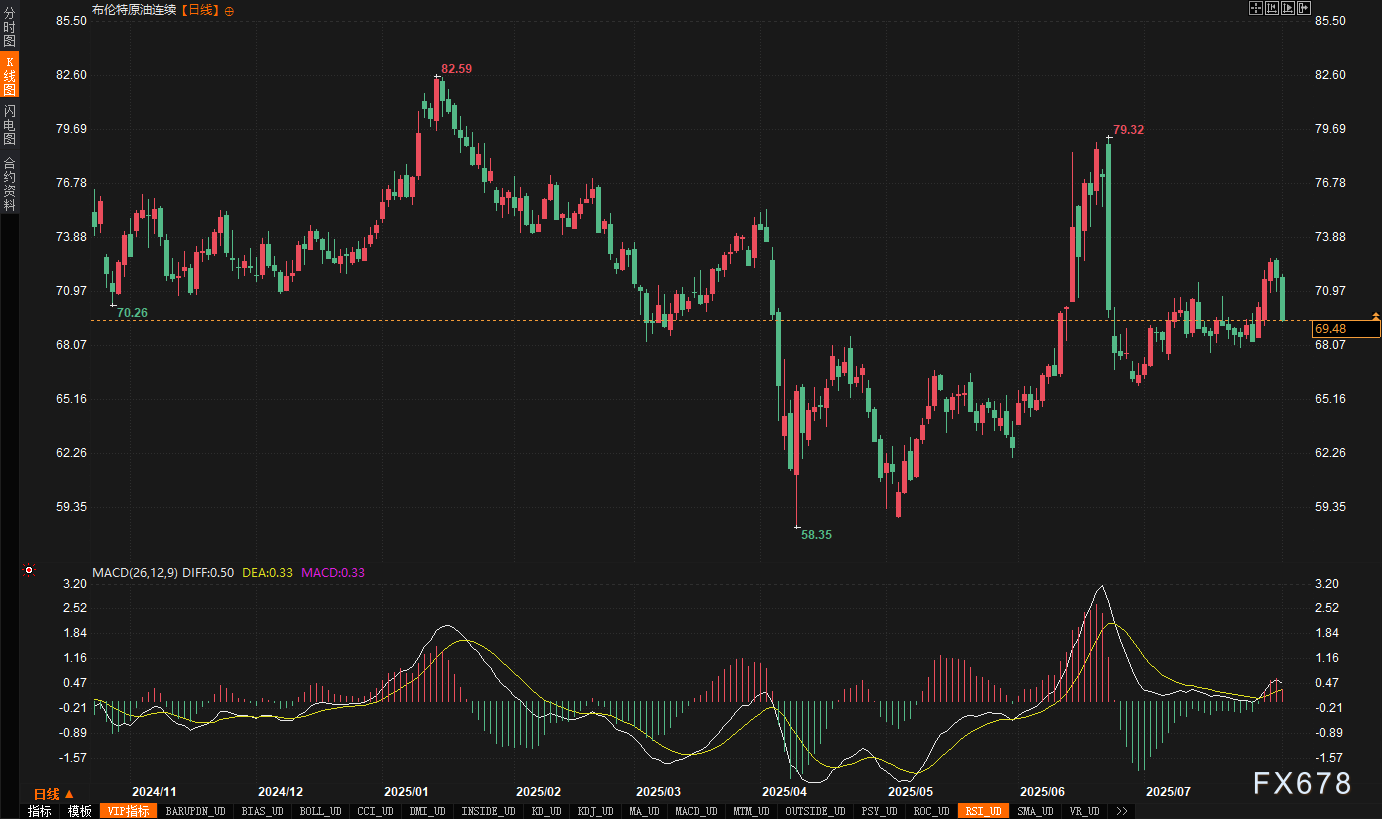
Task: Apply the BOLL_UD indicator
Action: tap(321, 811)
